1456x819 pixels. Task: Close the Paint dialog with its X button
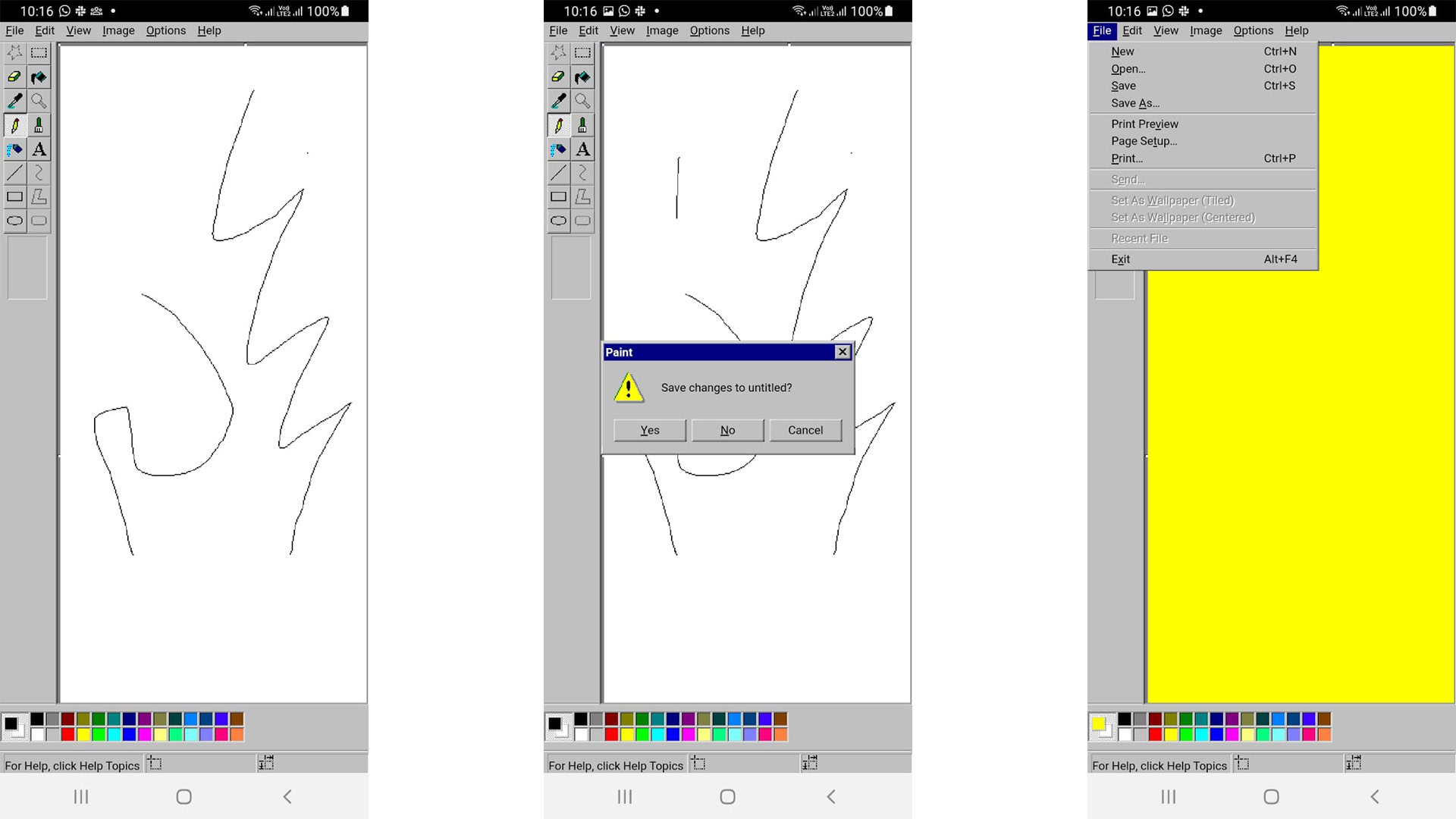[x=842, y=352]
